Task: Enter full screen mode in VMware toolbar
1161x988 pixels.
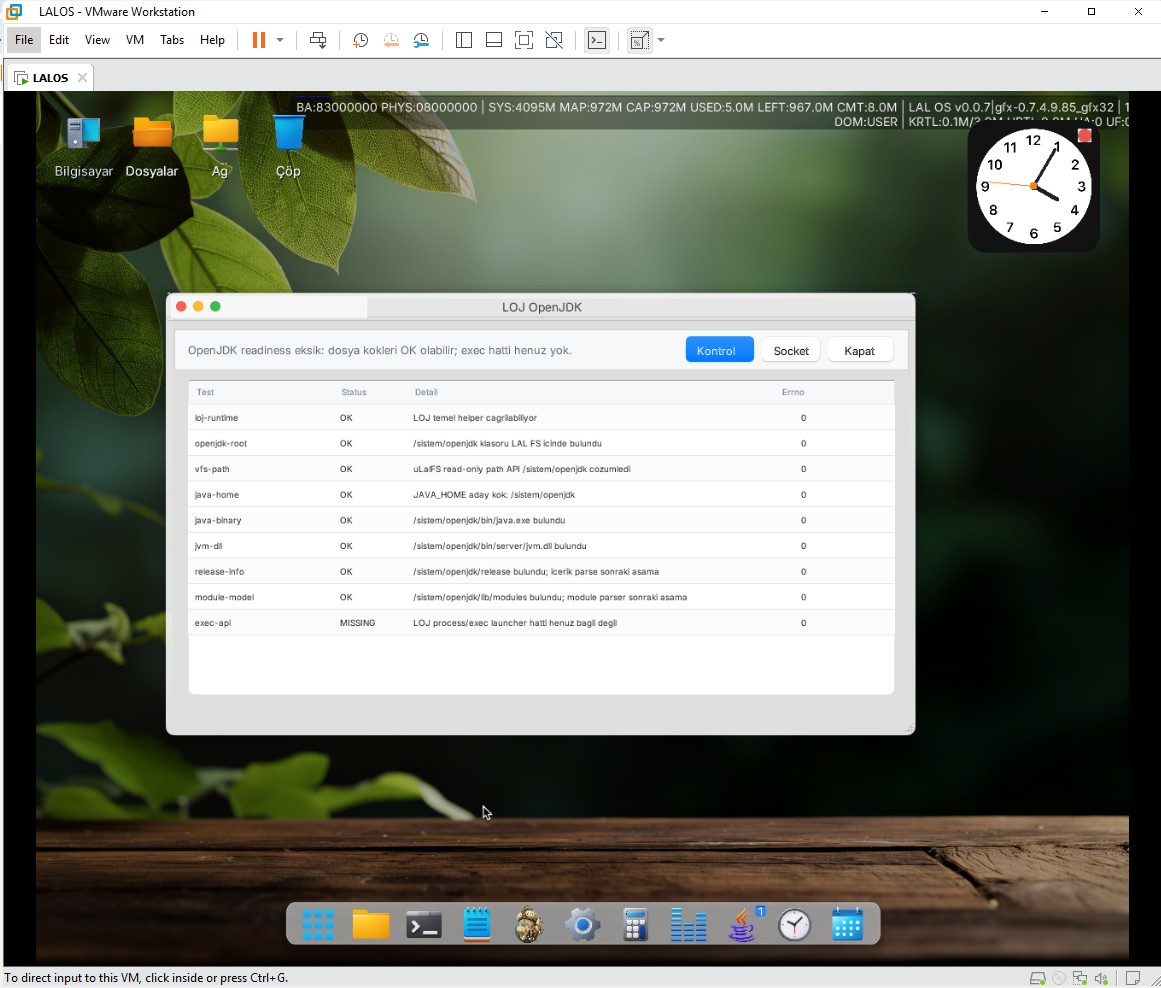Action: click(x=523, y=40)
